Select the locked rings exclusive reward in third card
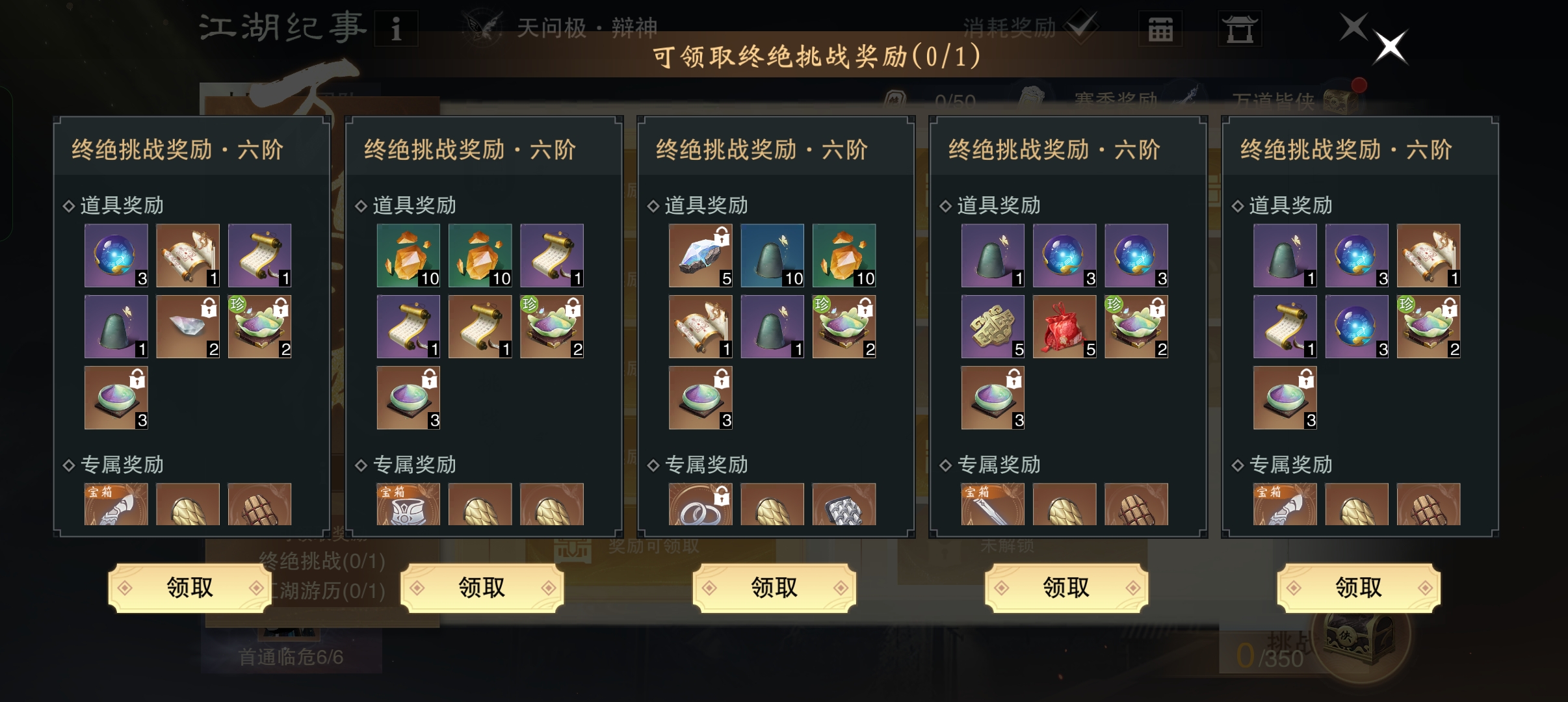The width and height of the screenshot is (1568, 702). tap(700, 504)
